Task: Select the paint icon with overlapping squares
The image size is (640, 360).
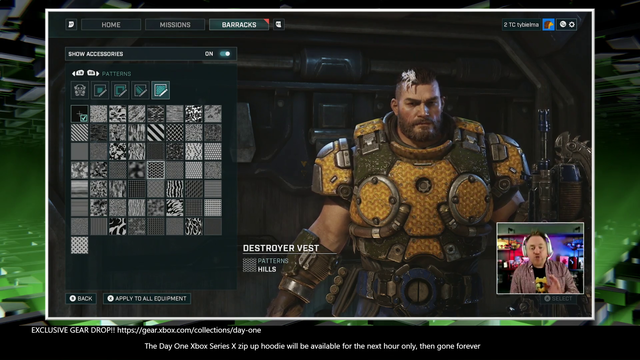Action: coord(120,90)
